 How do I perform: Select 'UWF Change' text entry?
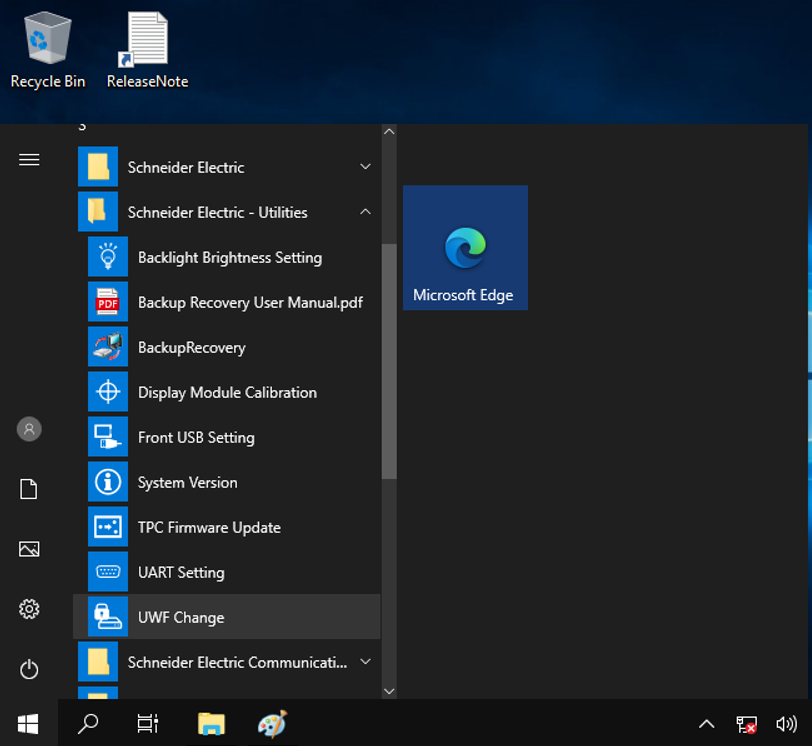(x=181, y=618)
